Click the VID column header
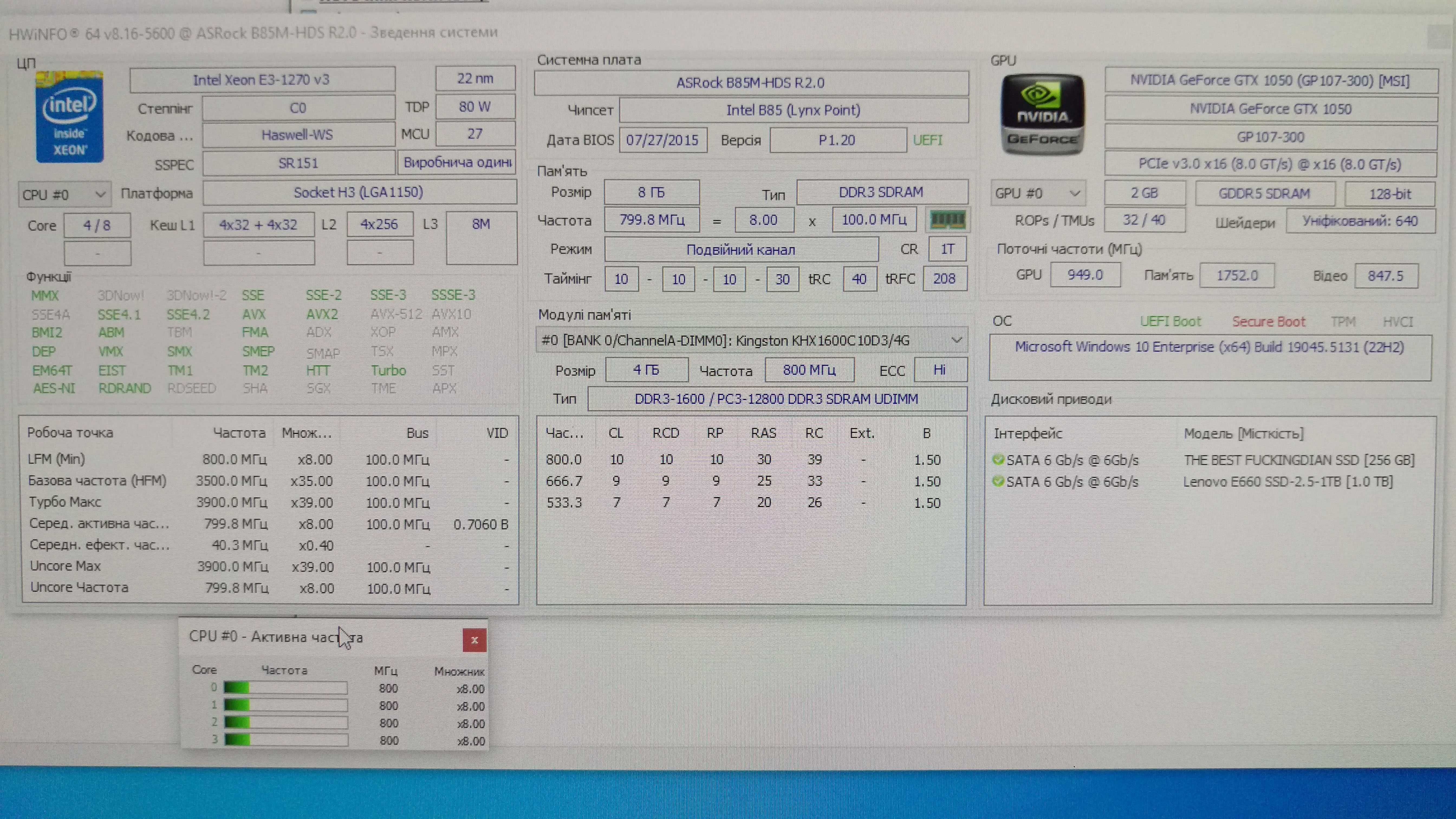 click(498, 433)
